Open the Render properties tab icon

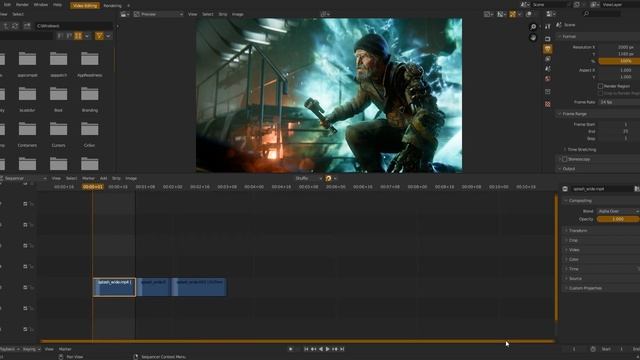tap(548, 39)
